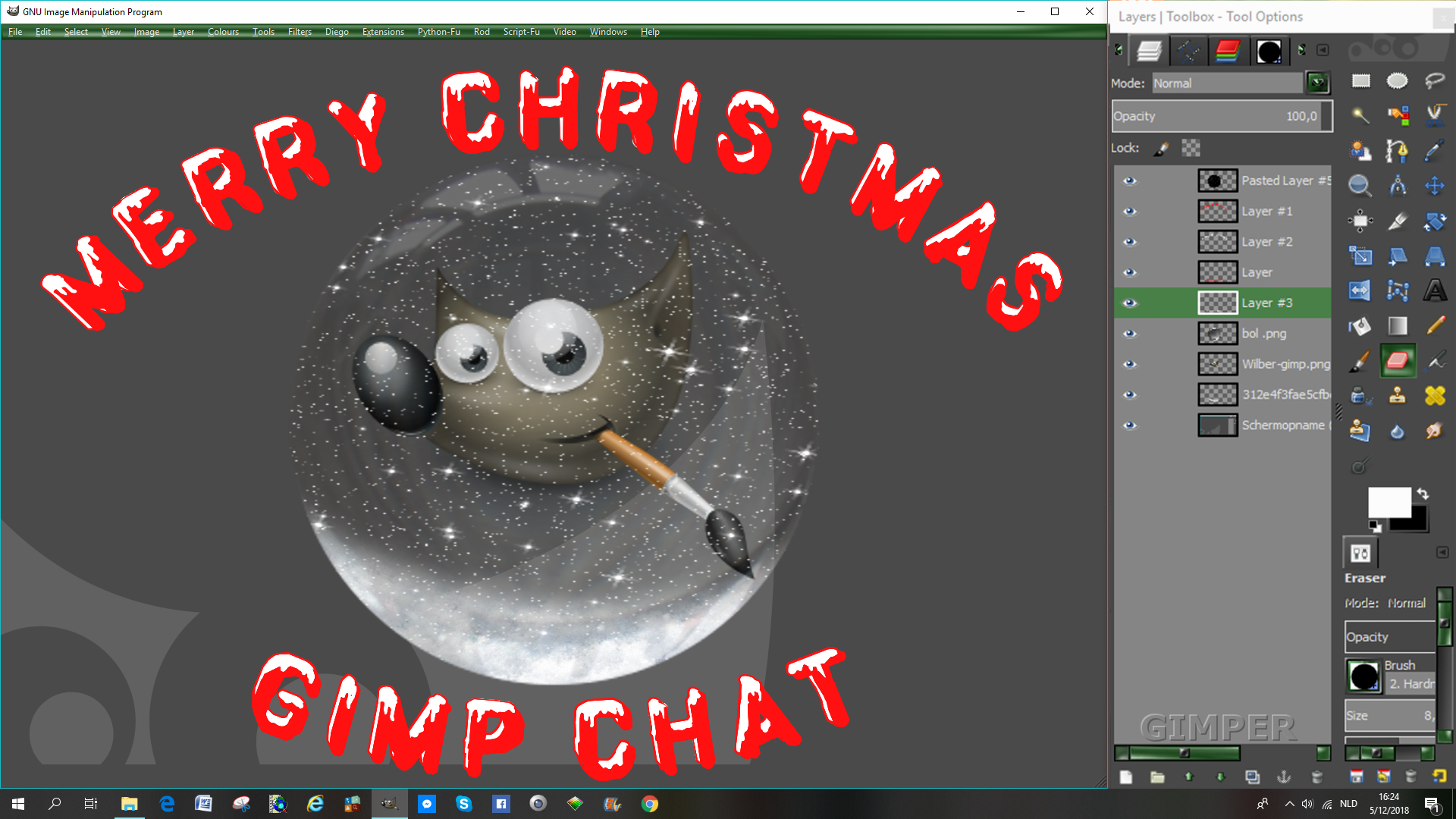Toggle lock pixels brush icon

click(1162, 149)
